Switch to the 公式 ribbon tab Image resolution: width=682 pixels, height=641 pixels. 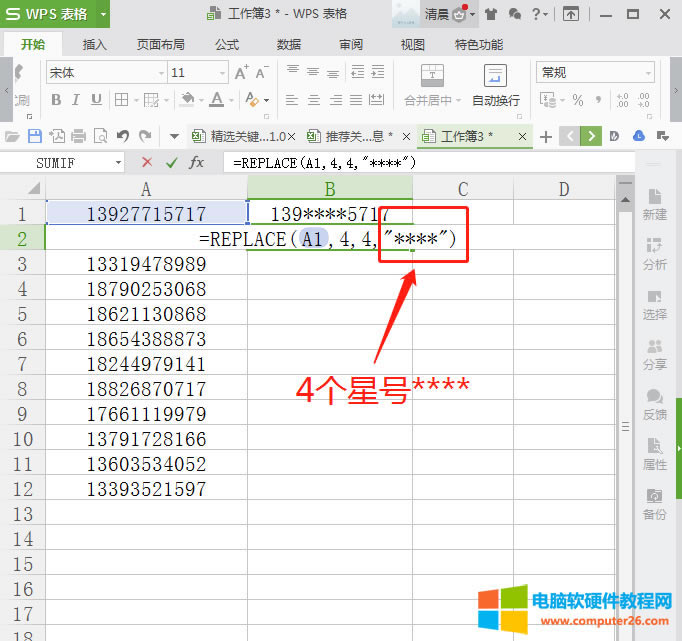click(x=227, y=45)
